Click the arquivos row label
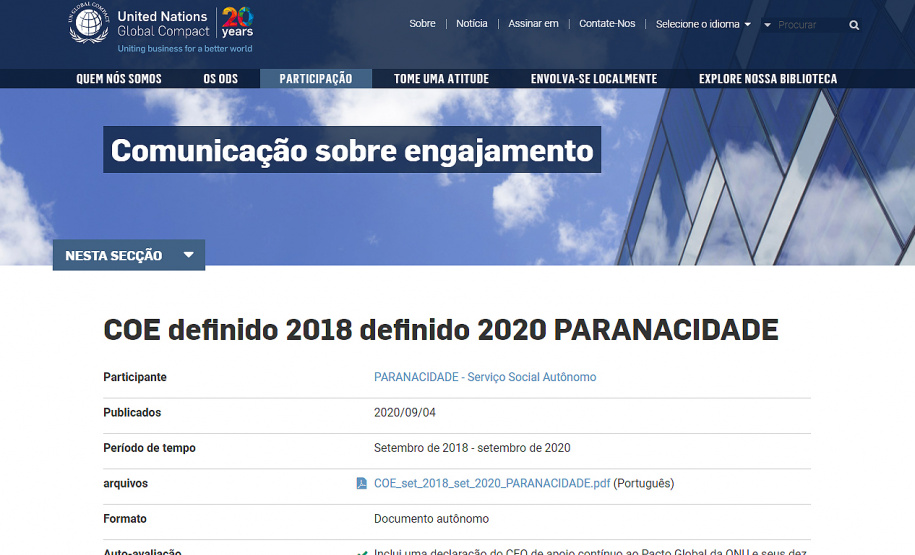Screen dimensions: 915x555 pyautogui.click(x=125, y=483)
